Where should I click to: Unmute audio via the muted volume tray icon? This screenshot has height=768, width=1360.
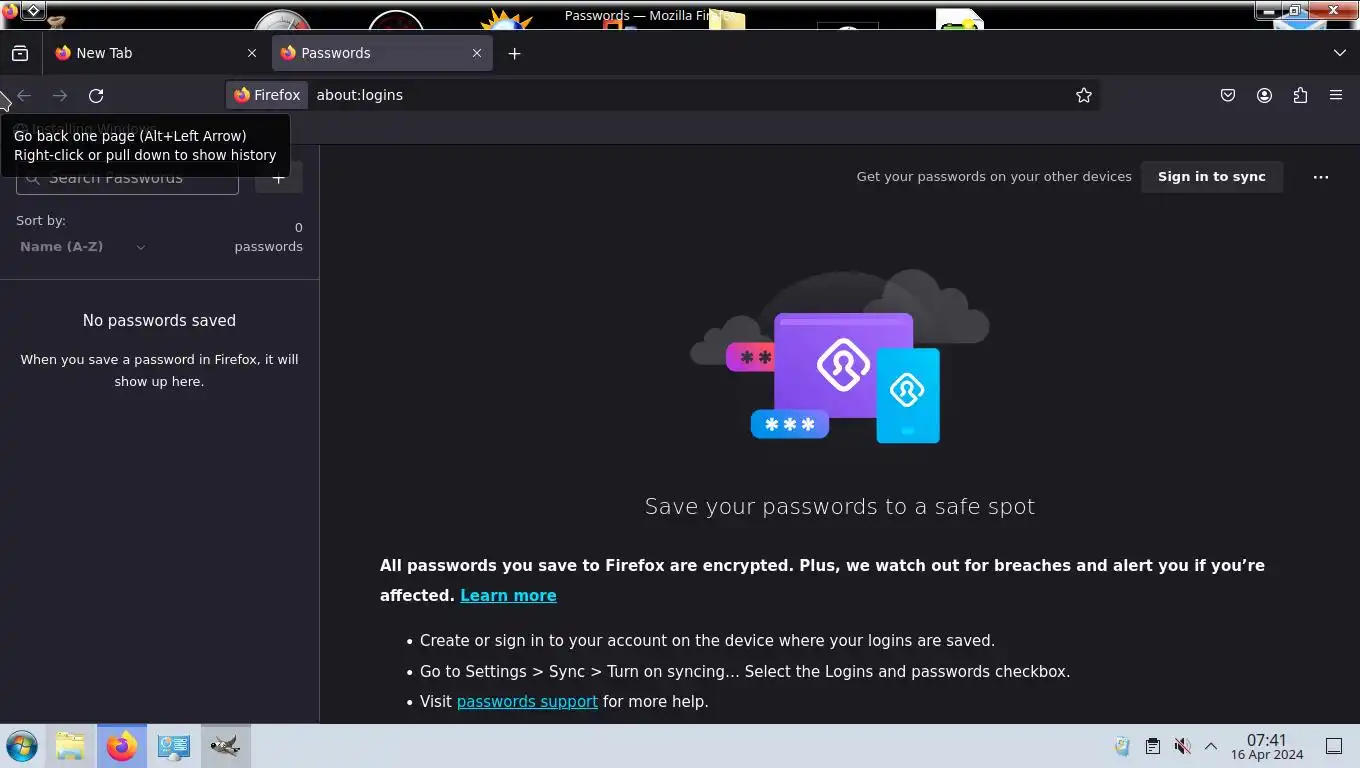tap(1182, 746)
